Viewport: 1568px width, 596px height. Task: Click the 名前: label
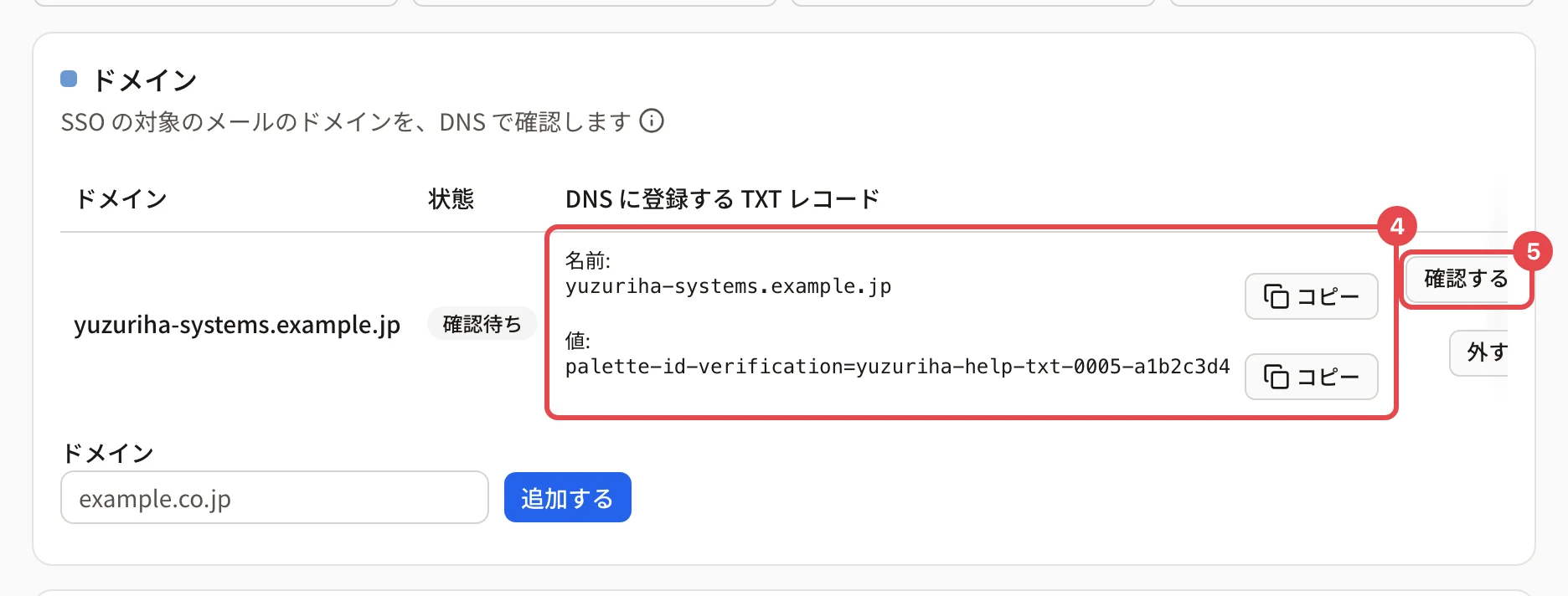587,261
